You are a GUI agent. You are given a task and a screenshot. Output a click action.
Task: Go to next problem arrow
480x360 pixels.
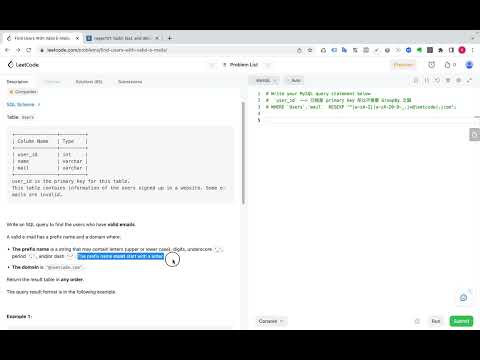click(x=268, y=65)
